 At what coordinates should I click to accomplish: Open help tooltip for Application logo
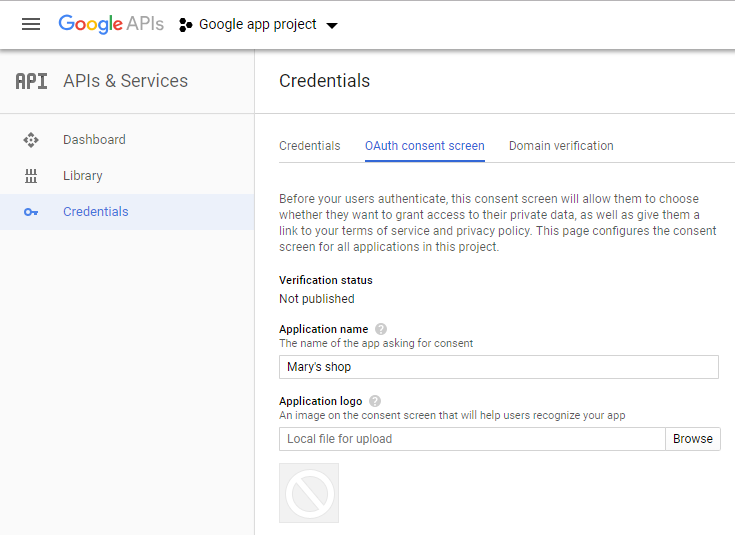(375, 401)
